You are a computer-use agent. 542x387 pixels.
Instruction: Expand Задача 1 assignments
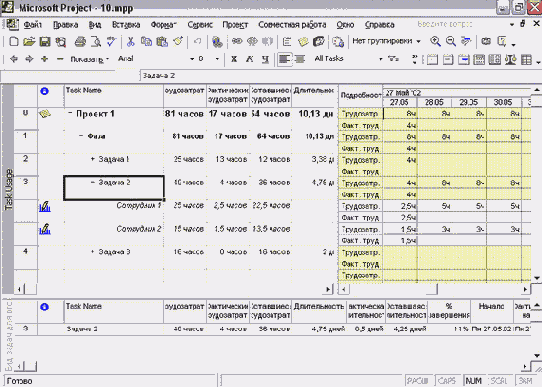point(93,159)
